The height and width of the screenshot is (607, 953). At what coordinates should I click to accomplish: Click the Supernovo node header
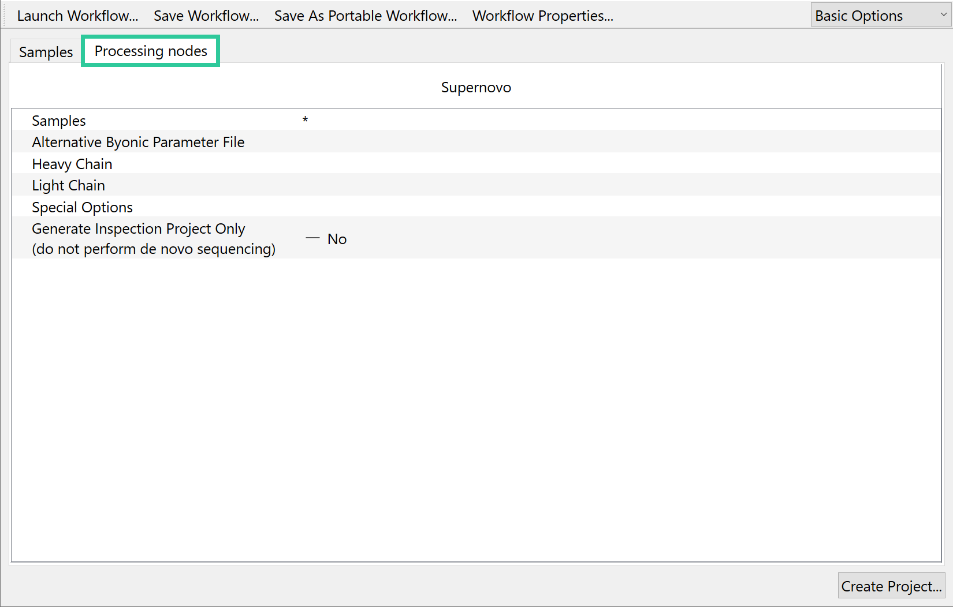click(476, 87)
